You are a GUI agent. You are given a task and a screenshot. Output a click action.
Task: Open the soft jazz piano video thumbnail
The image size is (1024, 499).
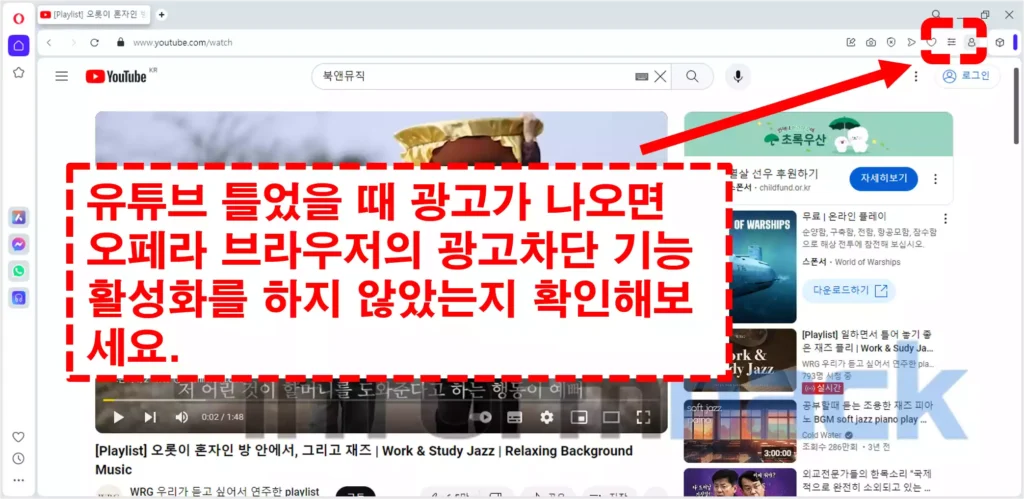[x=740, y=431]
